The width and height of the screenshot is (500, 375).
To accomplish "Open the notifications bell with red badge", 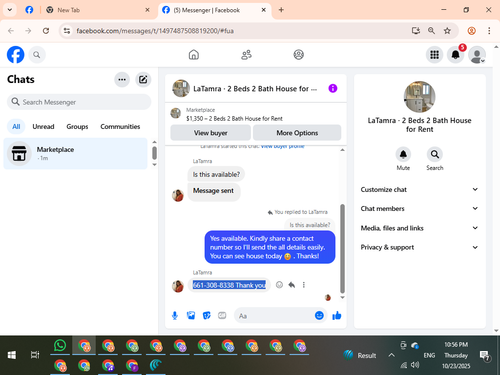I will coord(456,55).
